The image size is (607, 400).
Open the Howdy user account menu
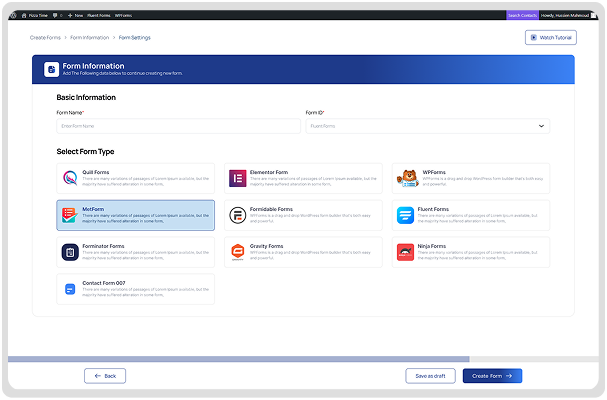point(569,15)
